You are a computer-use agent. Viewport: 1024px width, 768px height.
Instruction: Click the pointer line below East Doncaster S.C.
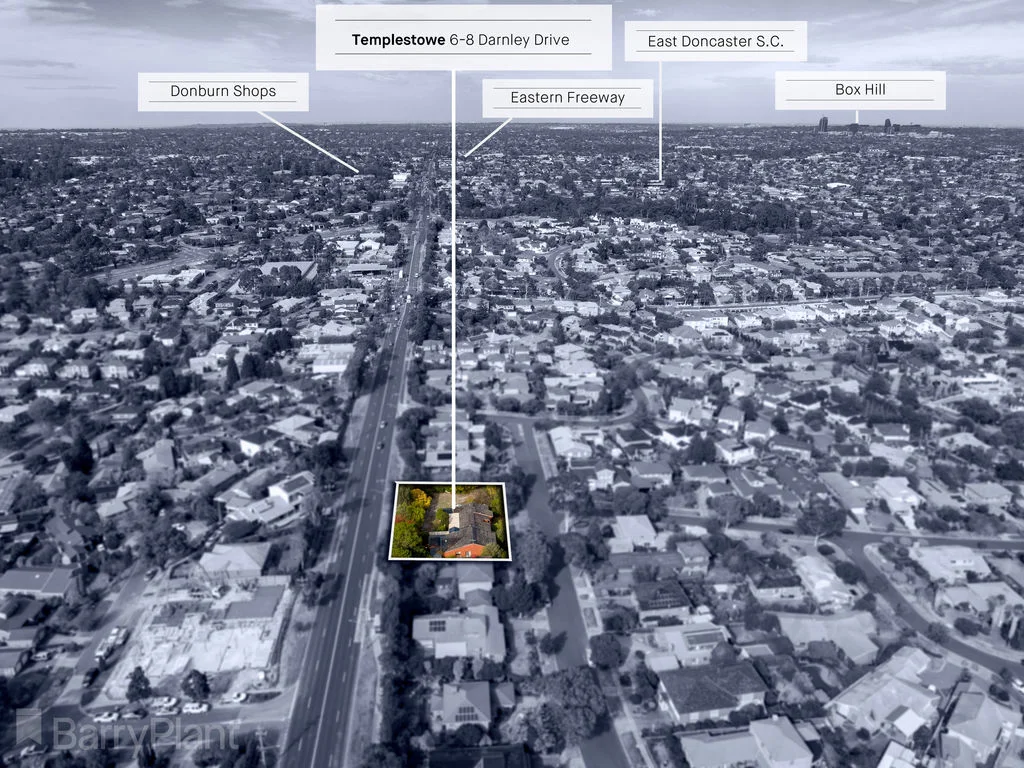(x=660, y=120)
